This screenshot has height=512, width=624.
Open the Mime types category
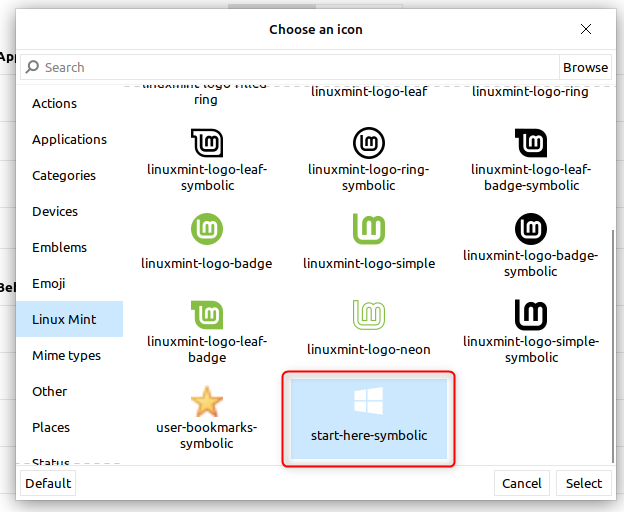(x=66, y=356)
